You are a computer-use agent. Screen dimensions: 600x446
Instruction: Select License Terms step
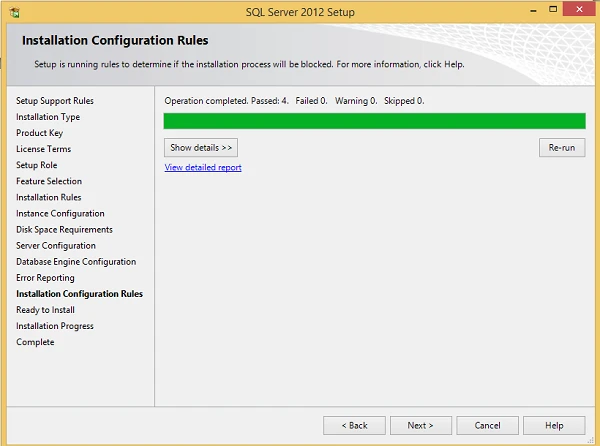(x=44, y=149)
